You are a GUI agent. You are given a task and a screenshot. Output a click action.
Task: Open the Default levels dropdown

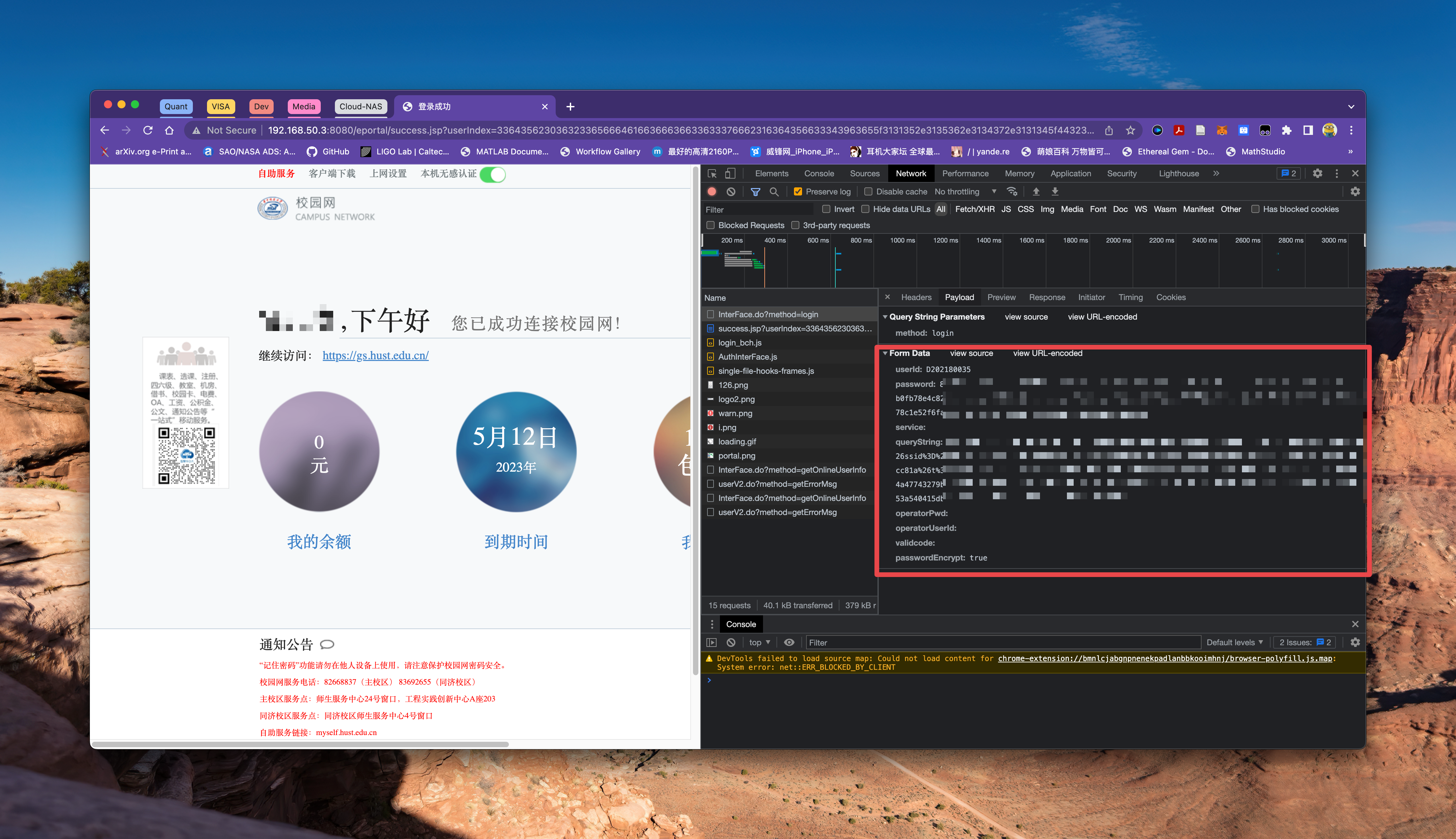coord(1234,642)
